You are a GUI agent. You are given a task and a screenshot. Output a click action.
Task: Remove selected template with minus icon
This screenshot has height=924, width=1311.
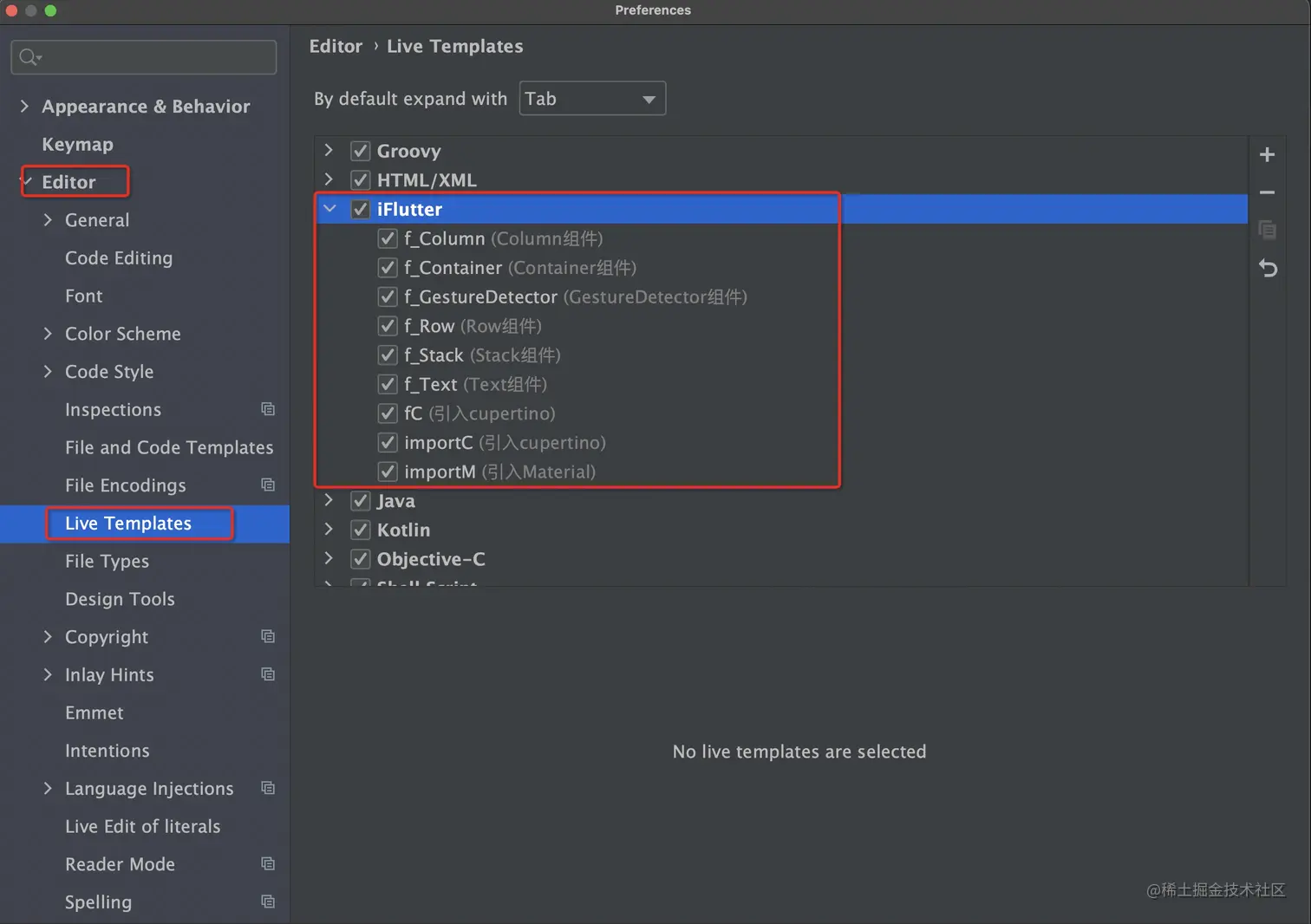click(x=1267, y=192)
